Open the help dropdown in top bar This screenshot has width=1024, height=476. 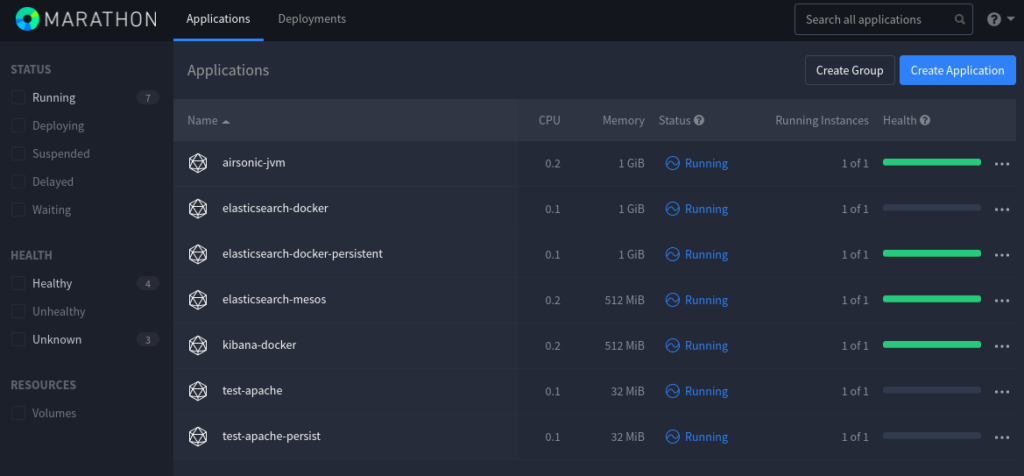[999, 19]
